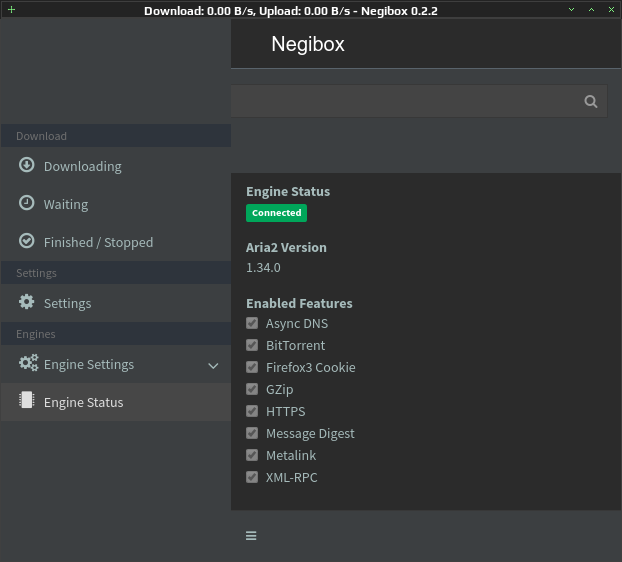This screenshot has height=562, width=622.
Task: Click the Finished / Stopped checkmark icon
Action: coord(27,241)
